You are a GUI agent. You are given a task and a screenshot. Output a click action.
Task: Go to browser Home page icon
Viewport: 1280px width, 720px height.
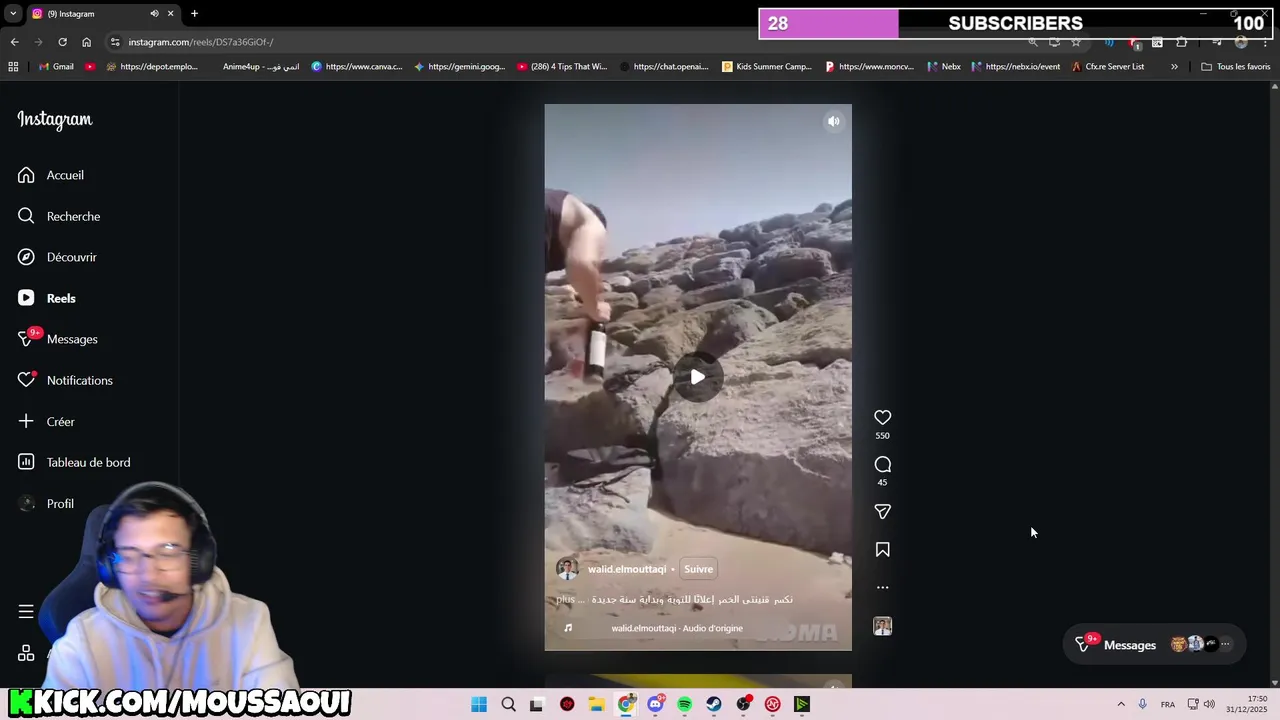(86, 42)
